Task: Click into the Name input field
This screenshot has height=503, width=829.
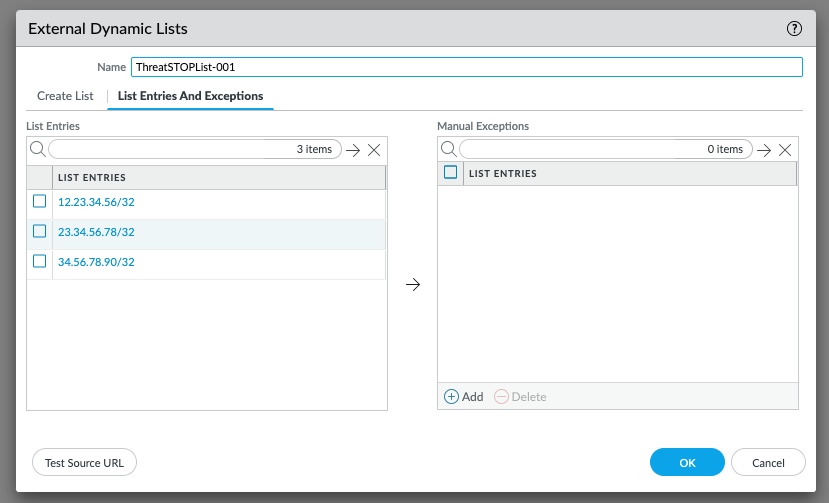Action: click(467, 67)
